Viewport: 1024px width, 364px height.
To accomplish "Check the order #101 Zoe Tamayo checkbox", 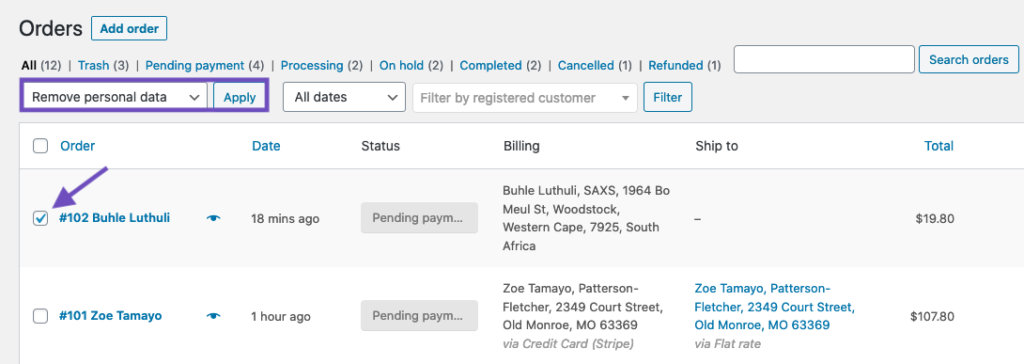I will pos(40,316).
